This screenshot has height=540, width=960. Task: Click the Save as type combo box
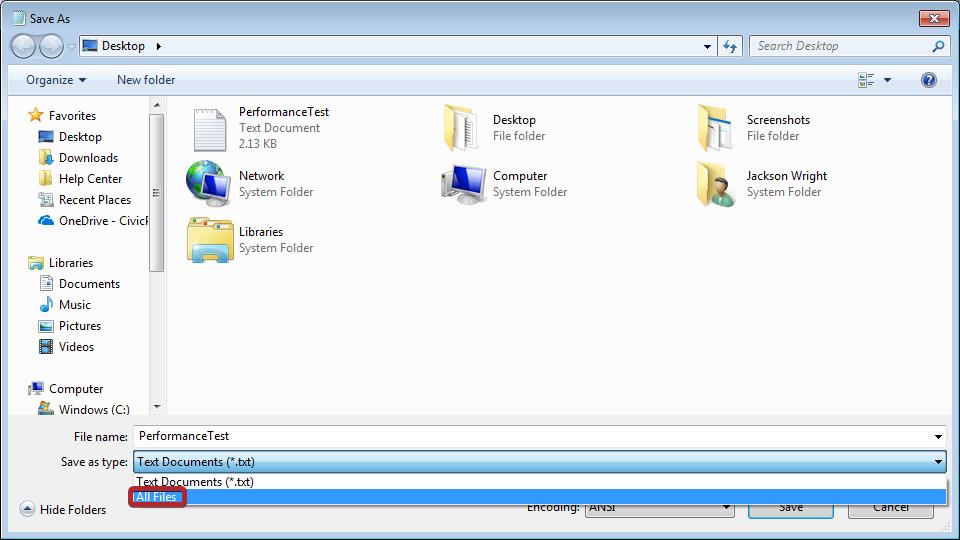pos(539,462)
